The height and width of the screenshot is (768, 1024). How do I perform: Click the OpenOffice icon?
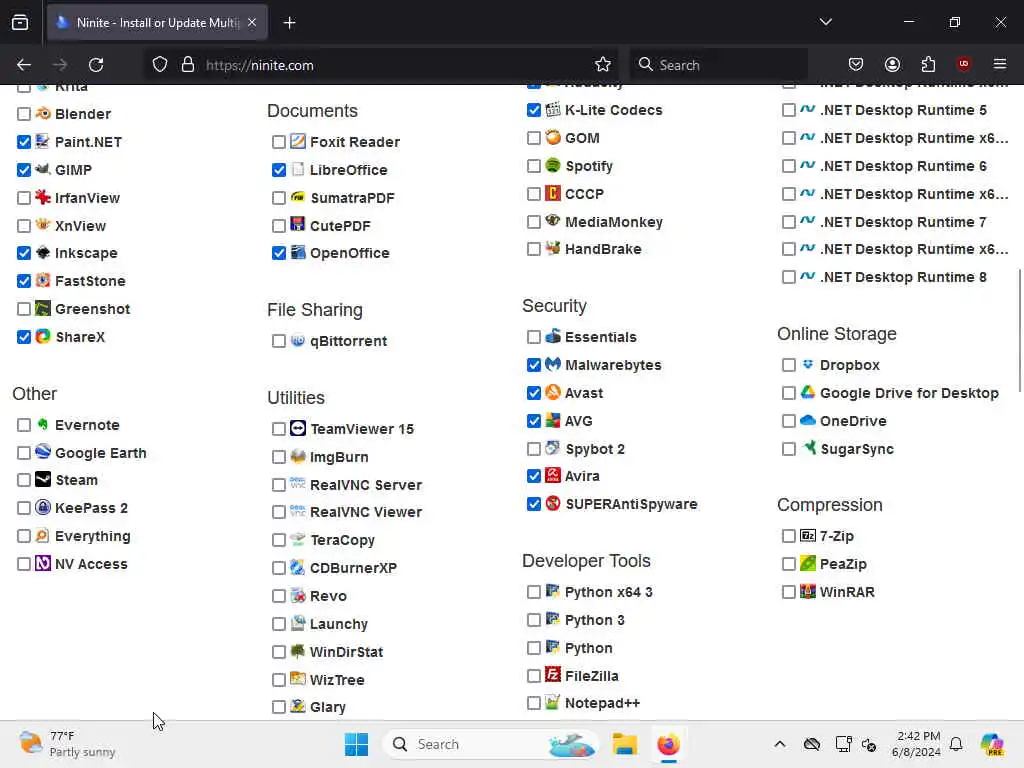(298, 252)
